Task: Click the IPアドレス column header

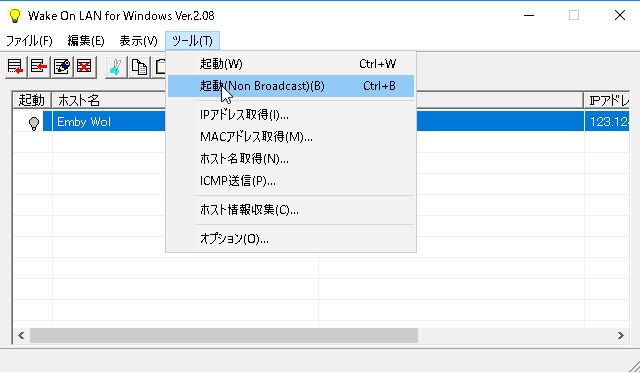Action: tap(607, 100)
